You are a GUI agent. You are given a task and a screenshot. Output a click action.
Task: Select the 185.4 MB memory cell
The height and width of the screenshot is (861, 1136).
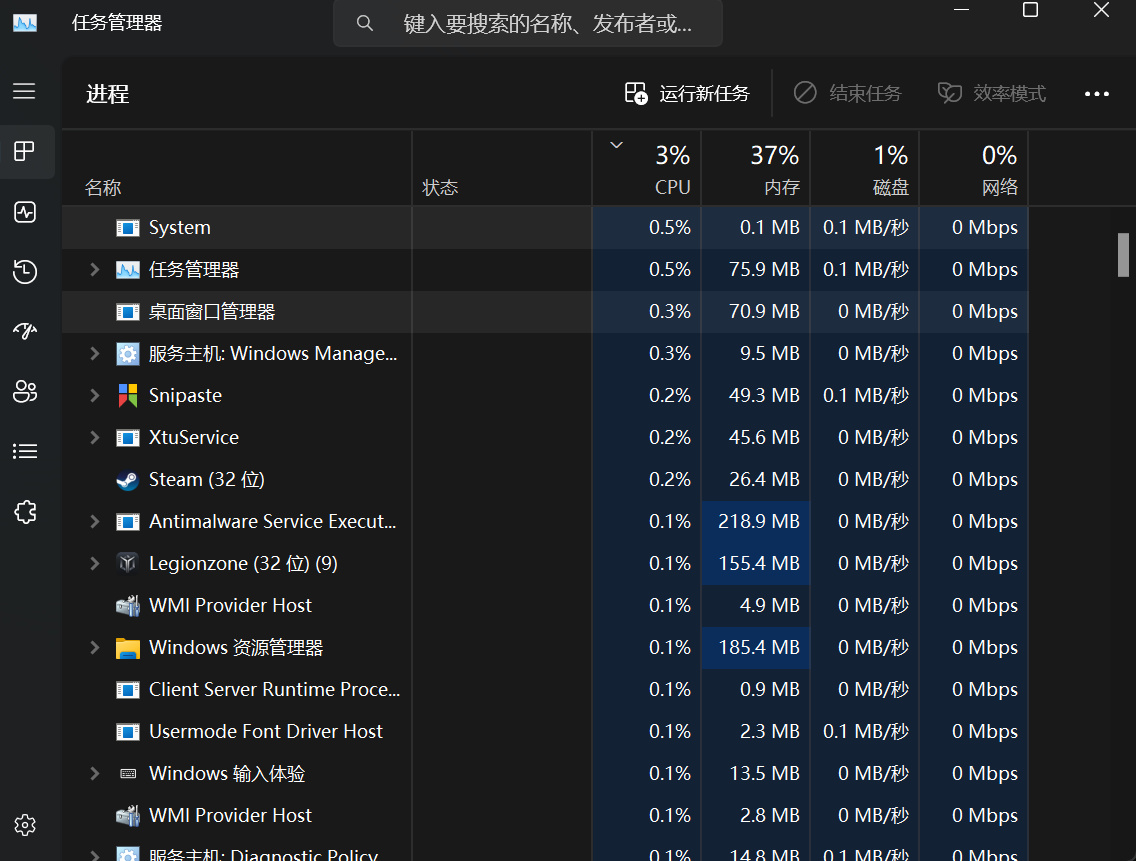coord(756,647)
